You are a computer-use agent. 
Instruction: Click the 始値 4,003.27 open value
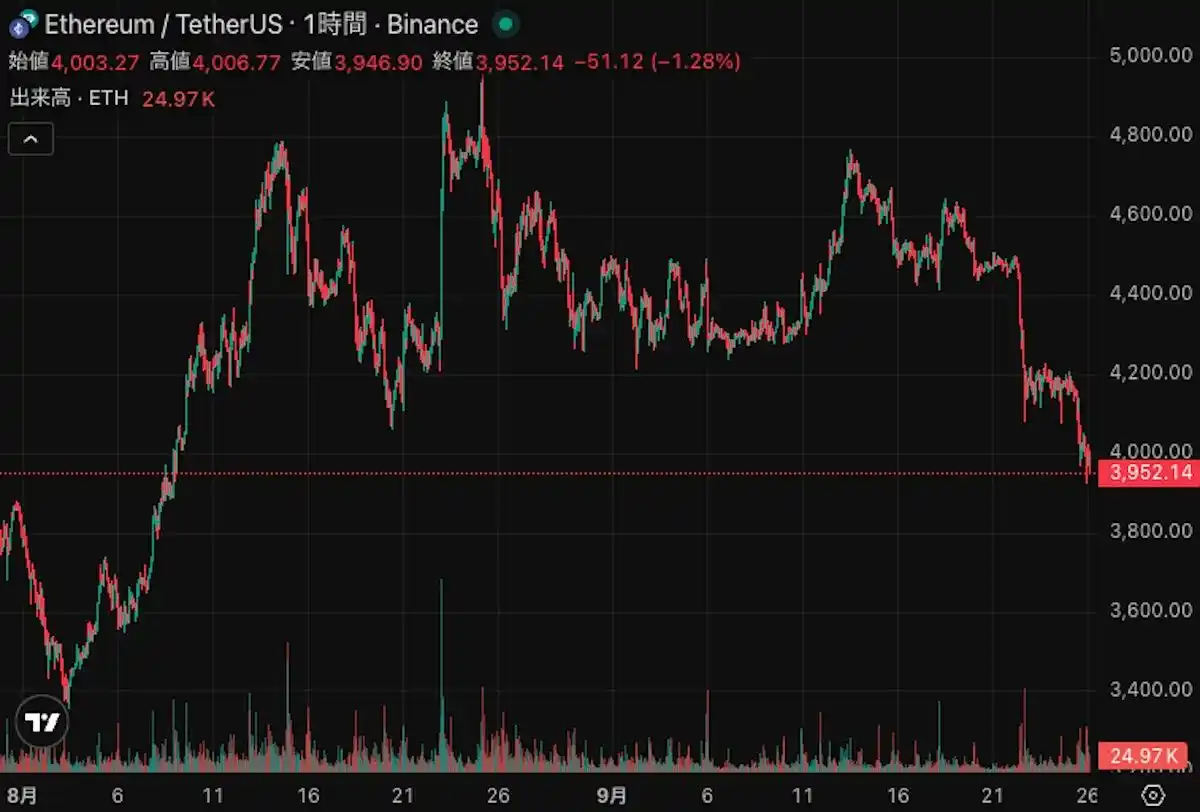[x=74, y=62]
